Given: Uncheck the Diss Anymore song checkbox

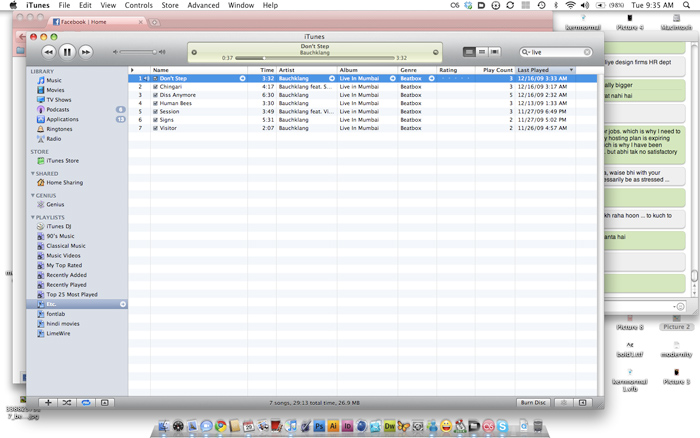Looking at the screenshot, I should pos(155,95).
